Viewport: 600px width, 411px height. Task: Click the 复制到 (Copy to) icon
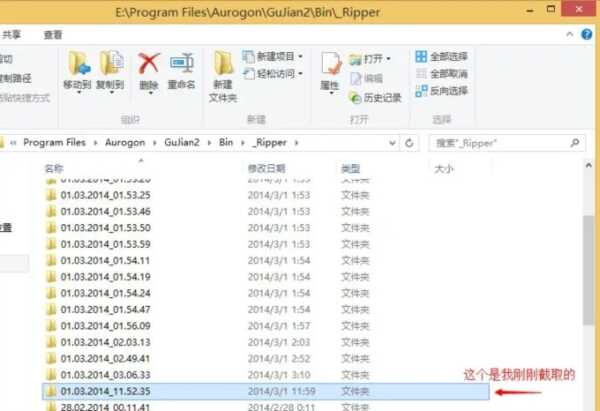[x=110, y=68]
